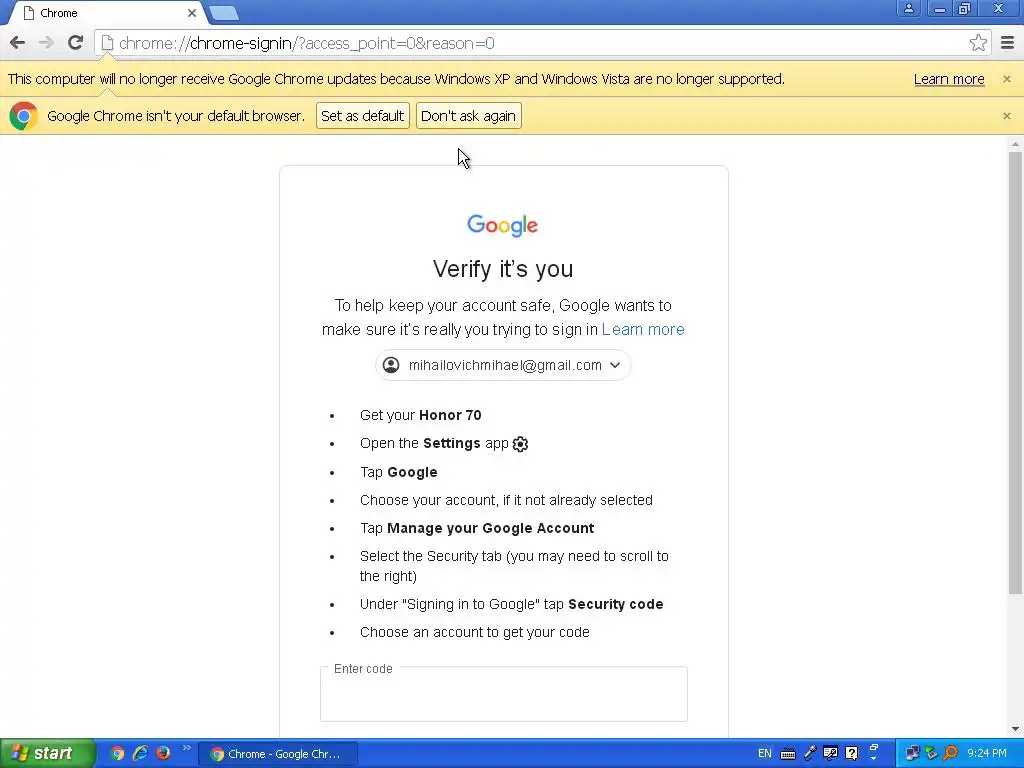Click the scrollbar up arrow
Viewport: 1024px width, 768px height.
pyautogui.click(x=1015, y=144)
